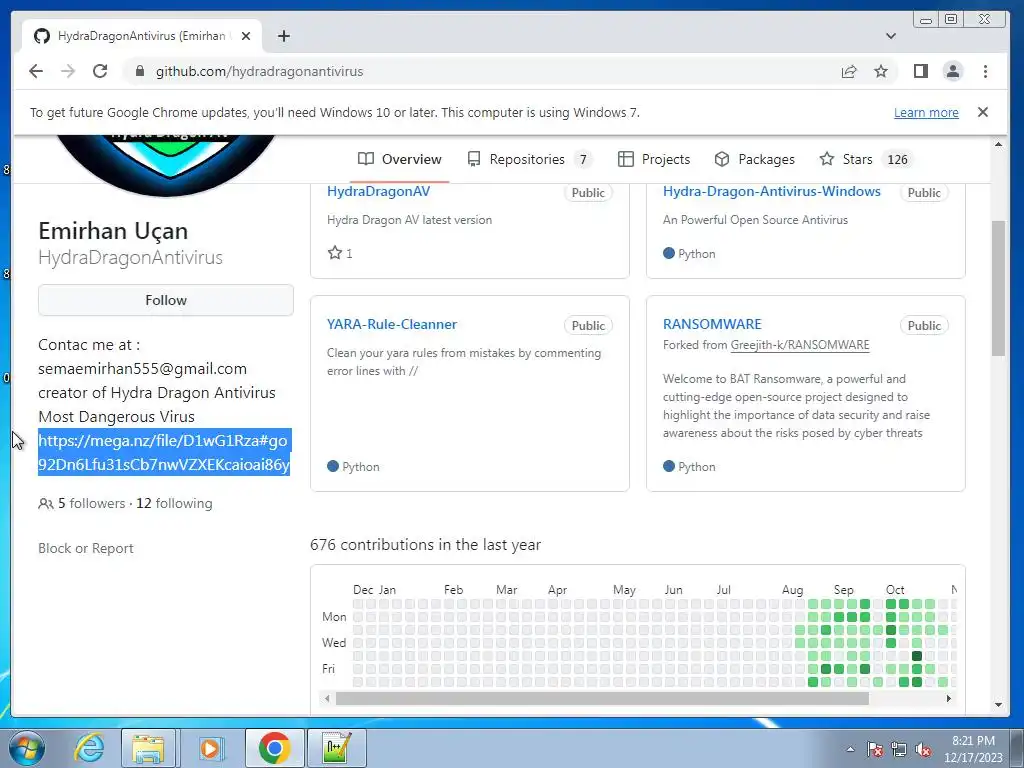Dismiss the Chrome update notification bar
Viewport: 1024px width, 768px height.
[x=983, y=112]
